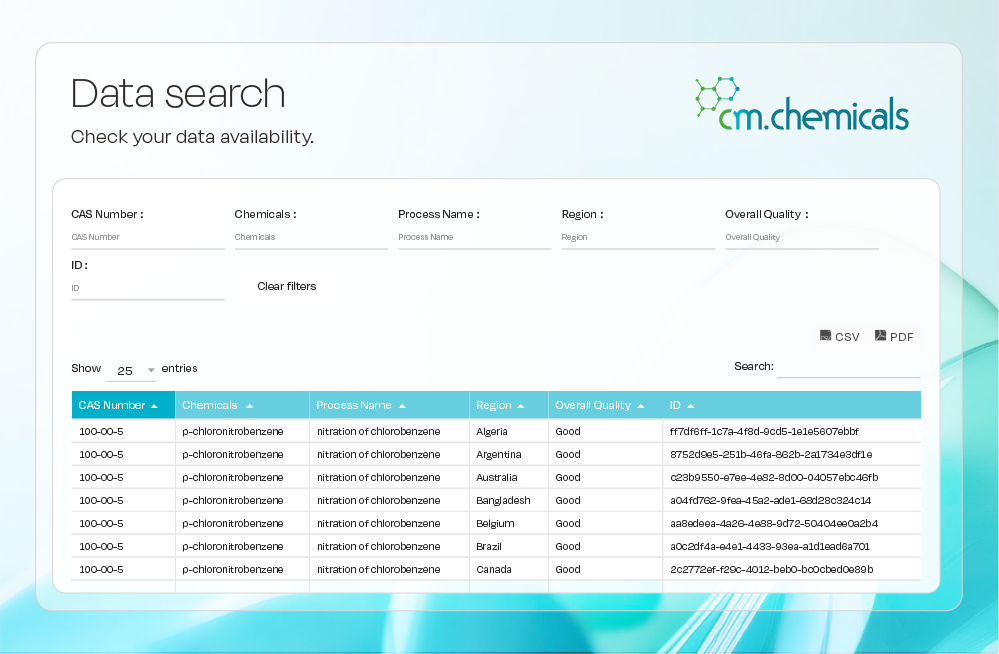This screenshot has width=999, height=654.
Task: Sort by Chemicals column arrow
Action: [249, 406]
